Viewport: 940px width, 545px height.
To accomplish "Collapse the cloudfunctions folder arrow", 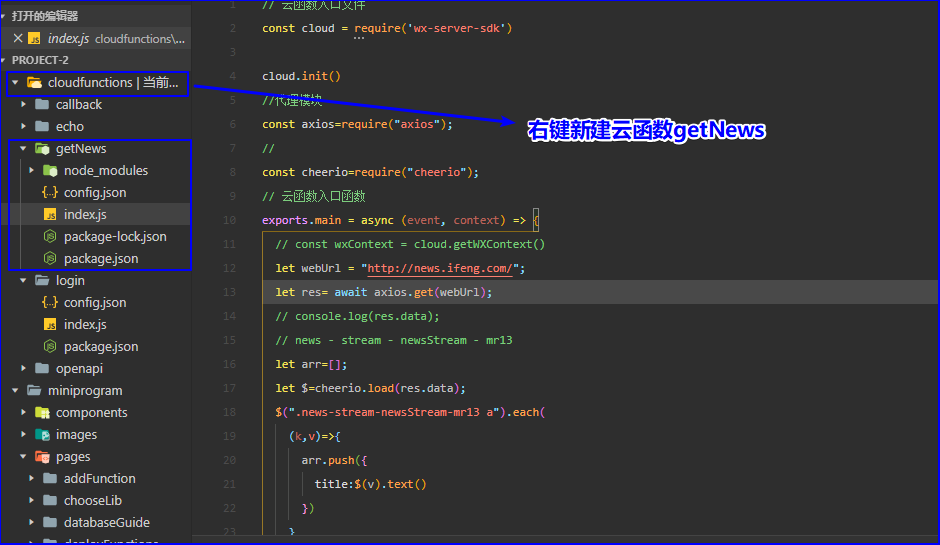I will [x=16, y=82].
